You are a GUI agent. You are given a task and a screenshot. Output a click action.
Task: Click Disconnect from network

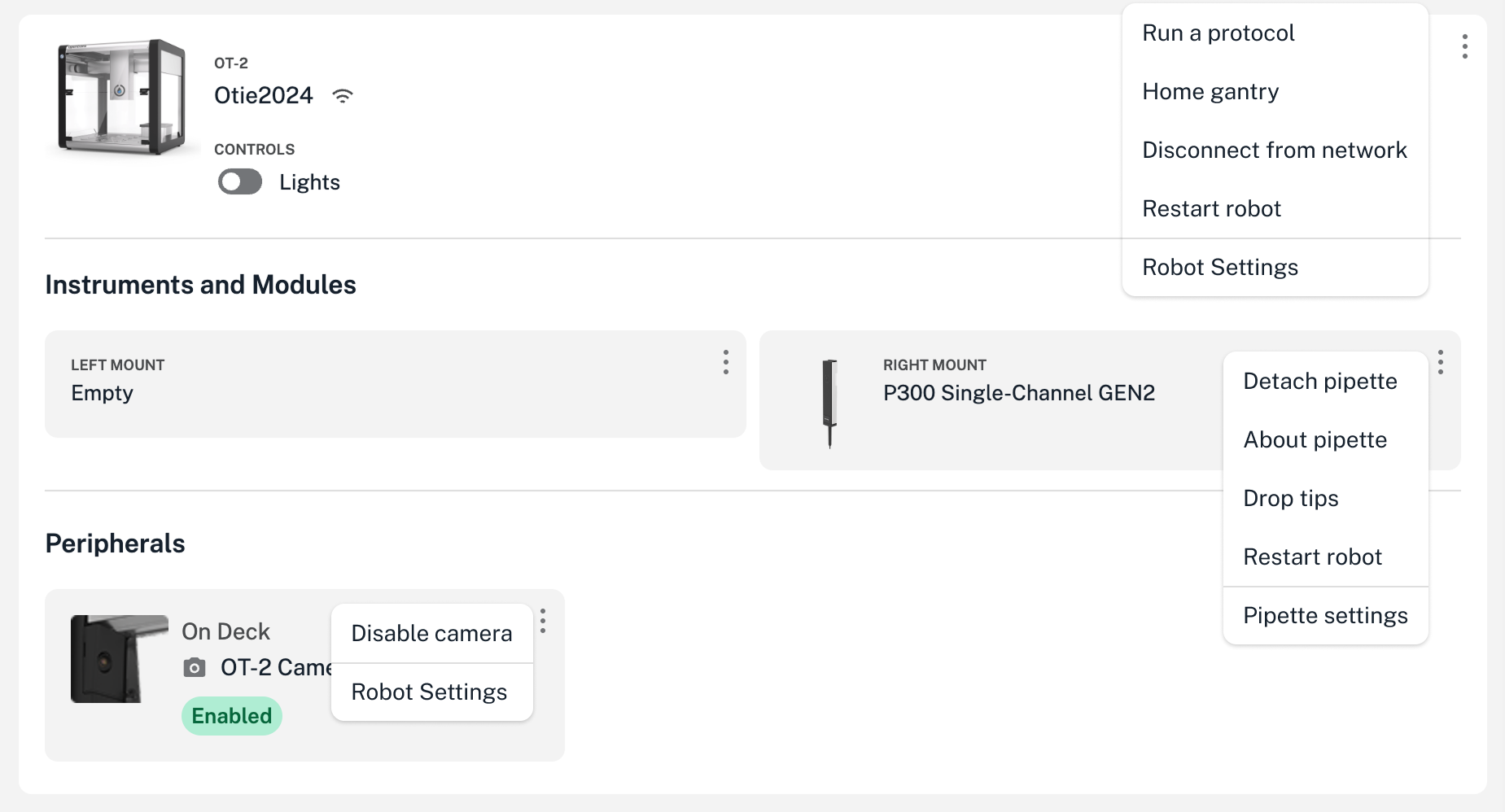coord(1275,150)
